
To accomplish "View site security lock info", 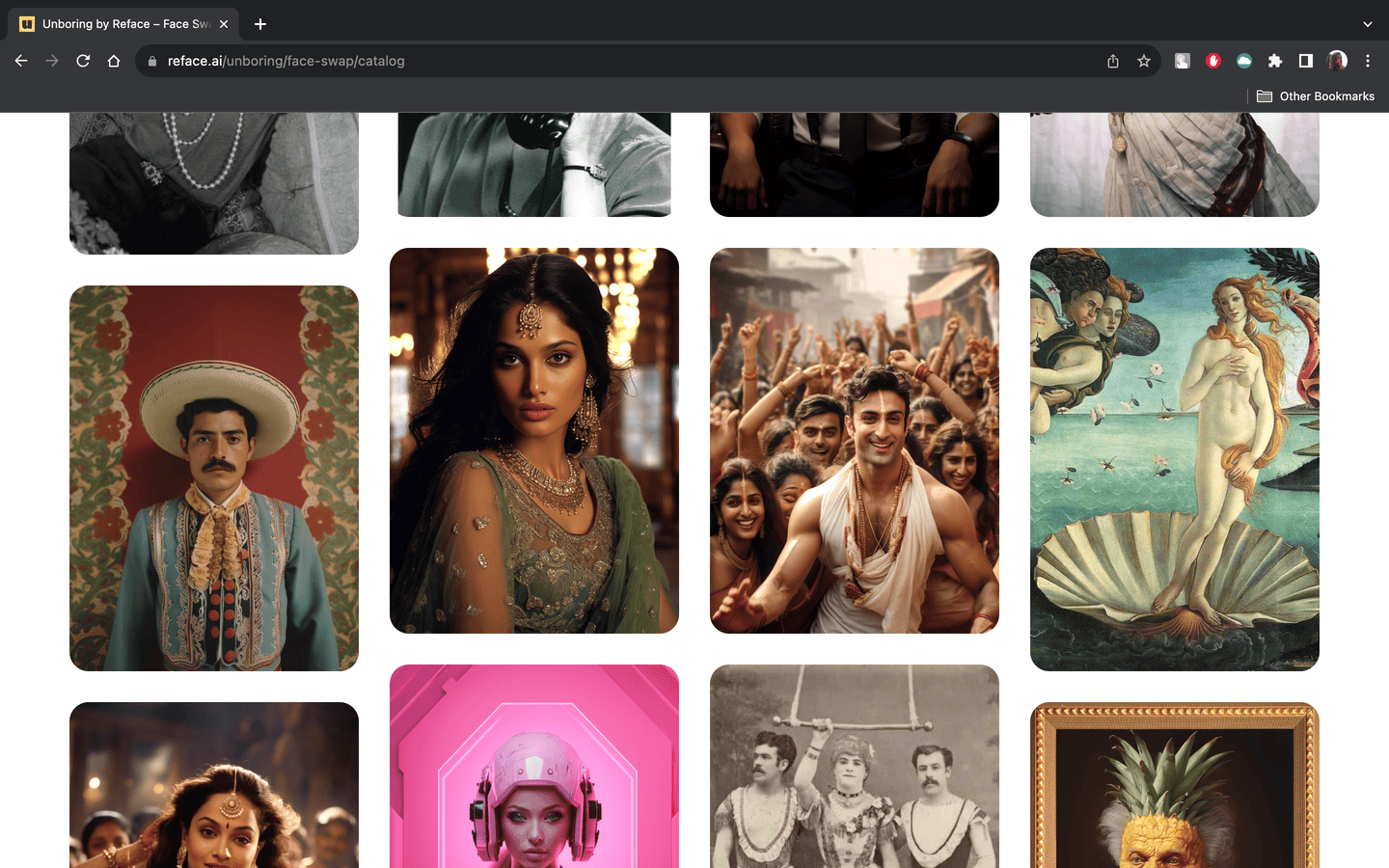I will pos(152,61).
